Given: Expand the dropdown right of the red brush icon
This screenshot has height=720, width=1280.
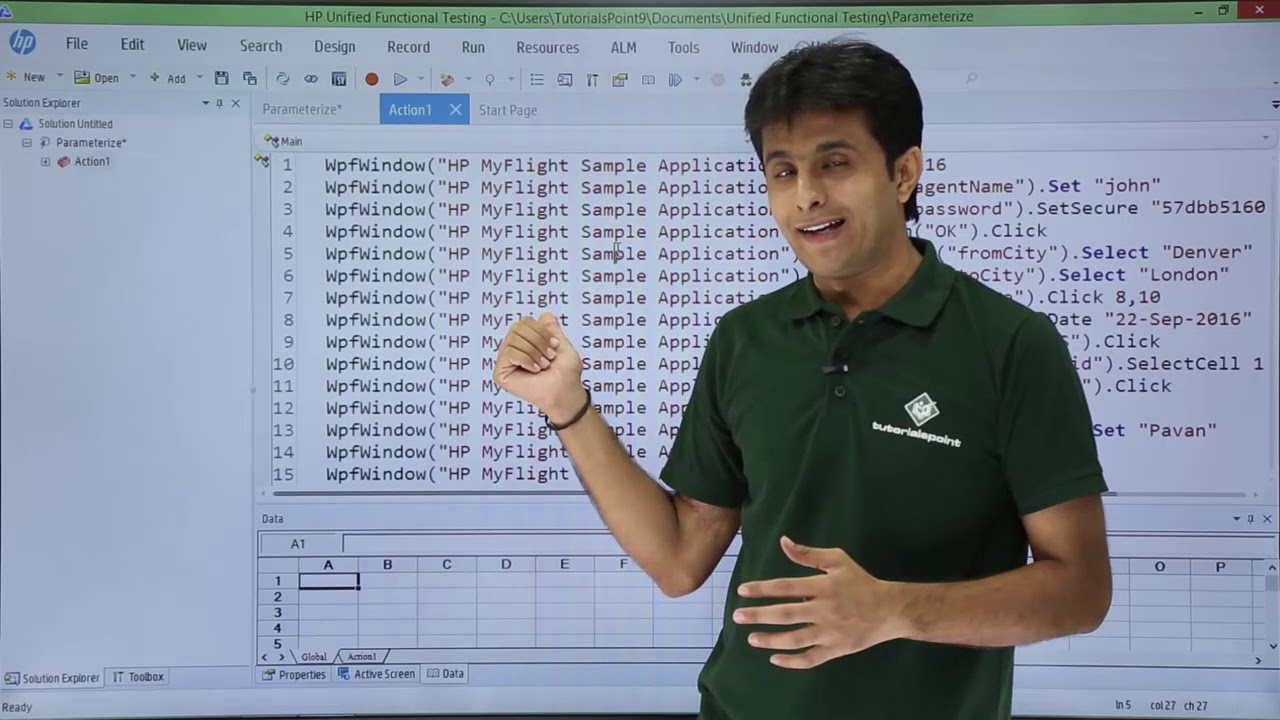Looking at the screenshot, I should [x=467, y=79].
